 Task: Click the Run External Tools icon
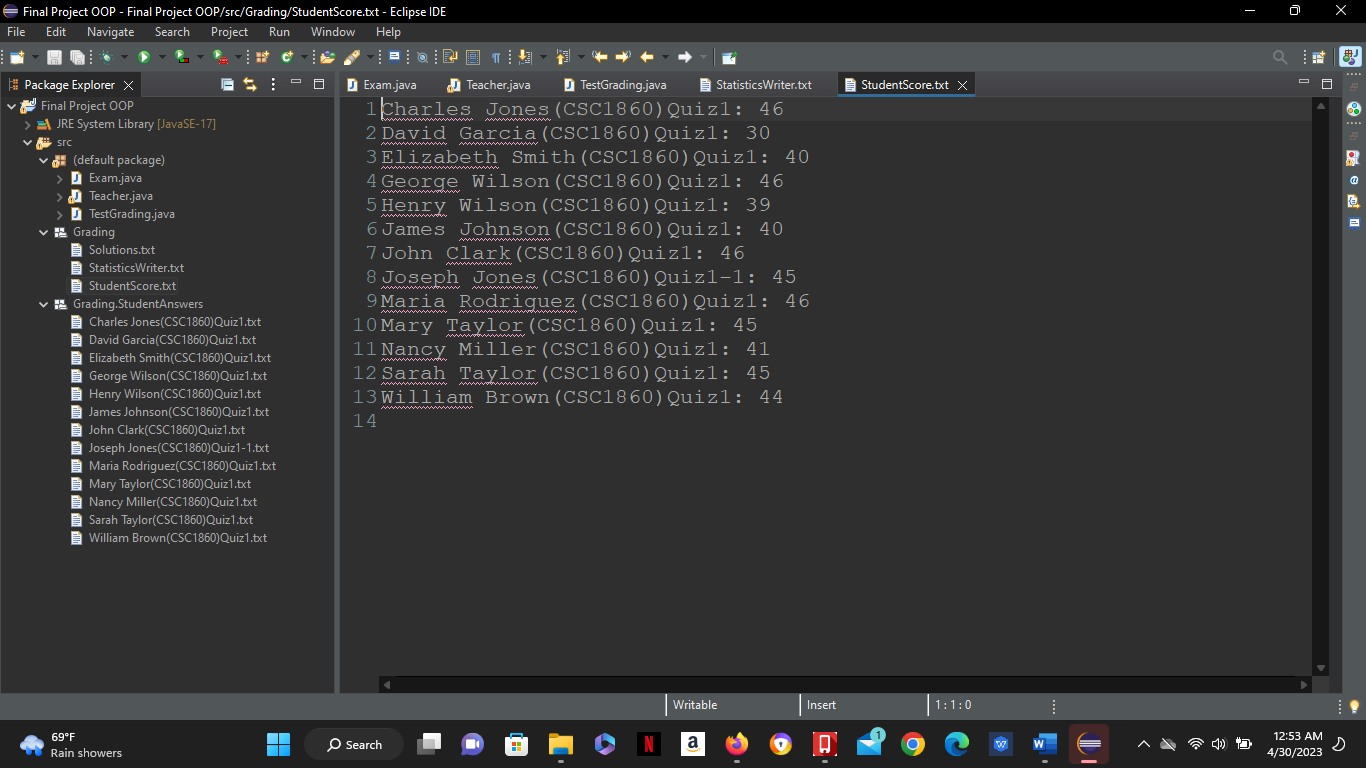[x=219, y=57]
